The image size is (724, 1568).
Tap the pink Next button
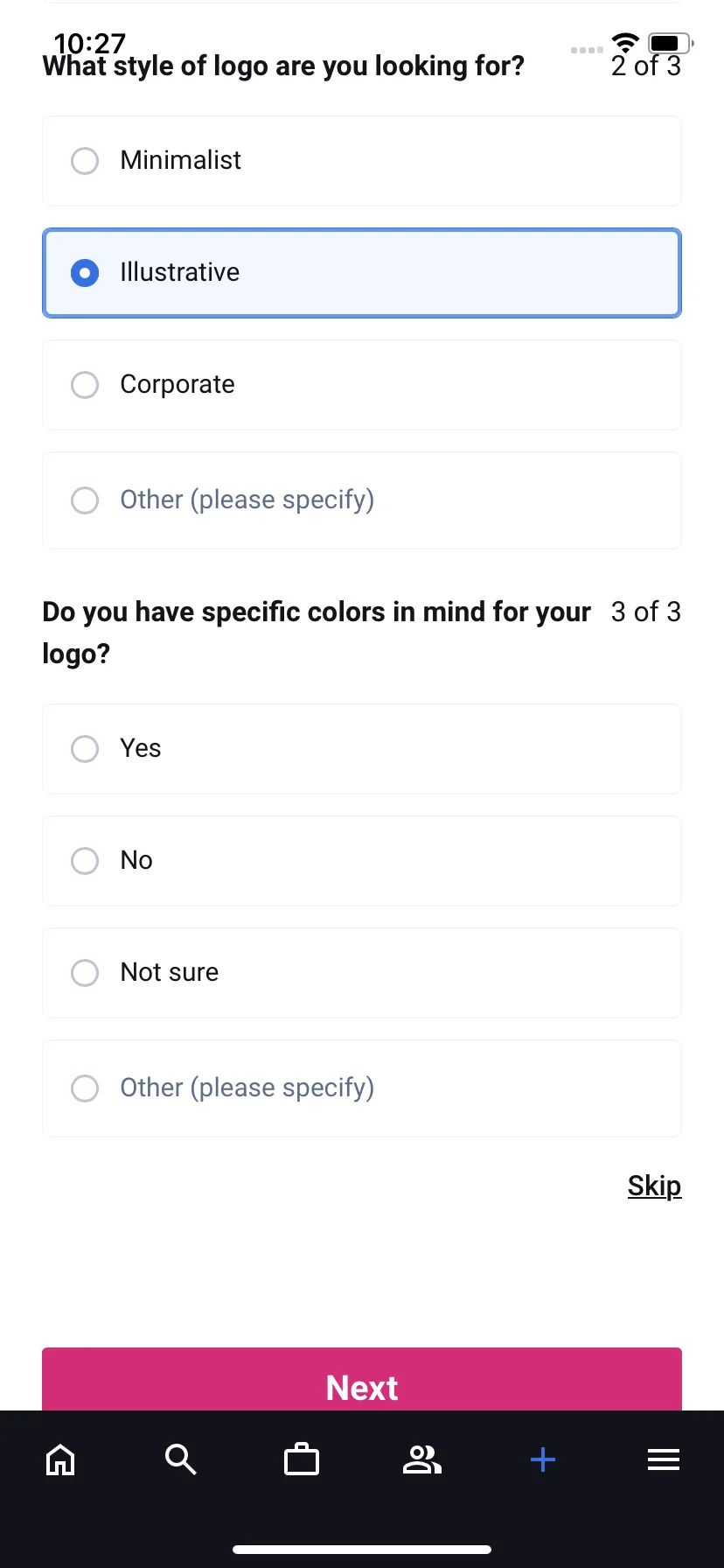pos(362,1380)
